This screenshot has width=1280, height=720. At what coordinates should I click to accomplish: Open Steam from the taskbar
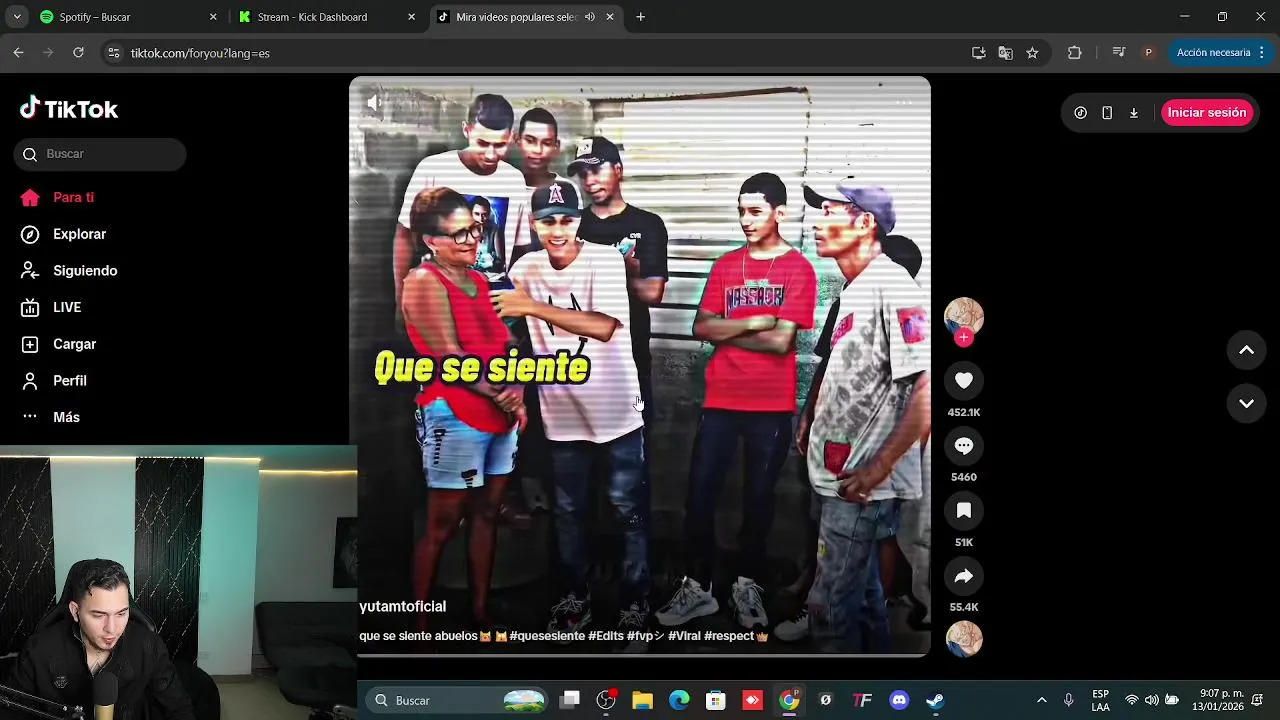(x=935, y=701)
